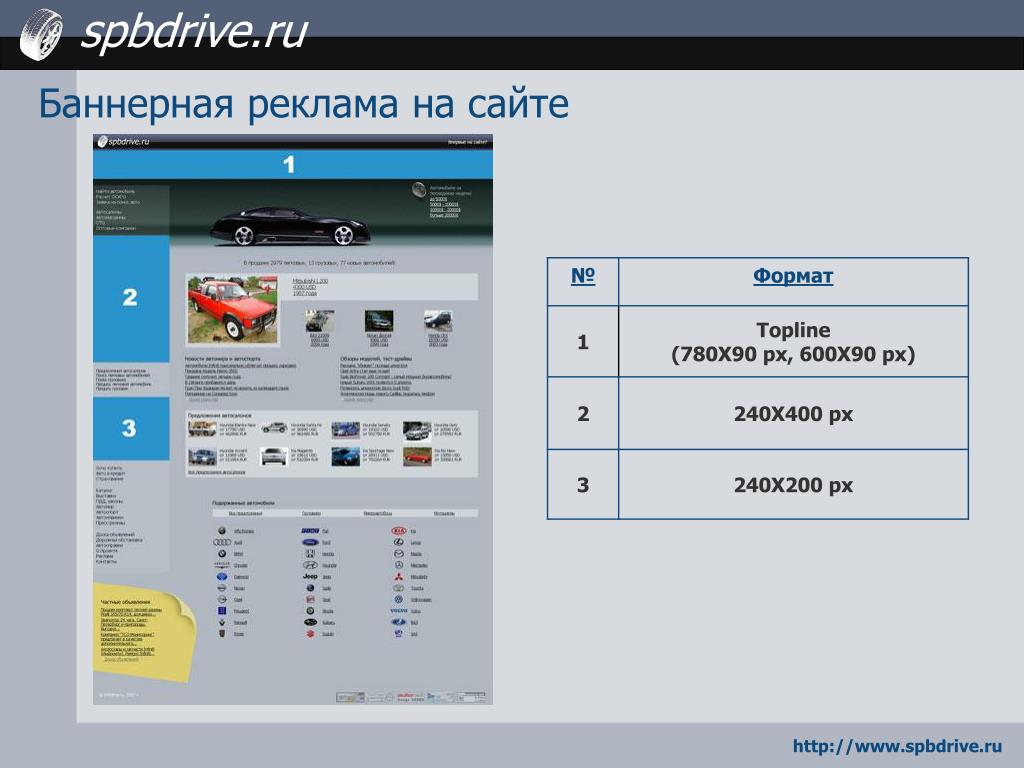1024x768 pixels.
Task: Click the Fiat brand logo
Action: [x=310, y=531]
